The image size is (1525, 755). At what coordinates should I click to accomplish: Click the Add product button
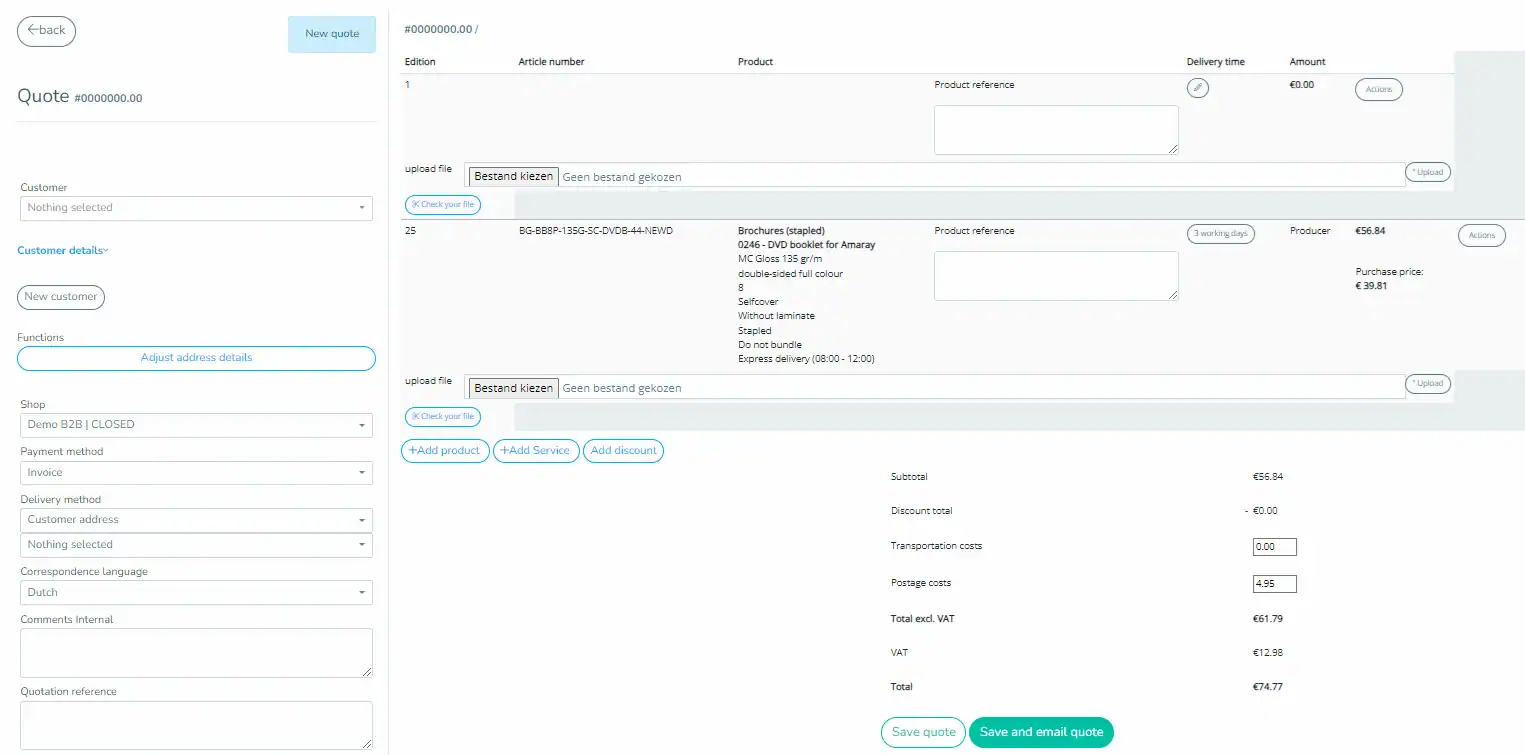point(445,451)
